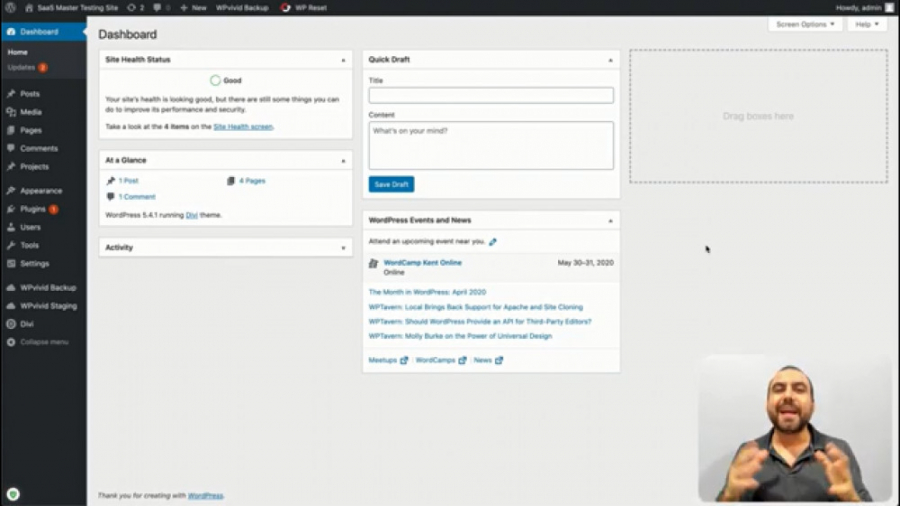The height and width of the screenshot is (506, 900).
Task: Open The Month in WordPress: April 2020
Action: (427, 292)
